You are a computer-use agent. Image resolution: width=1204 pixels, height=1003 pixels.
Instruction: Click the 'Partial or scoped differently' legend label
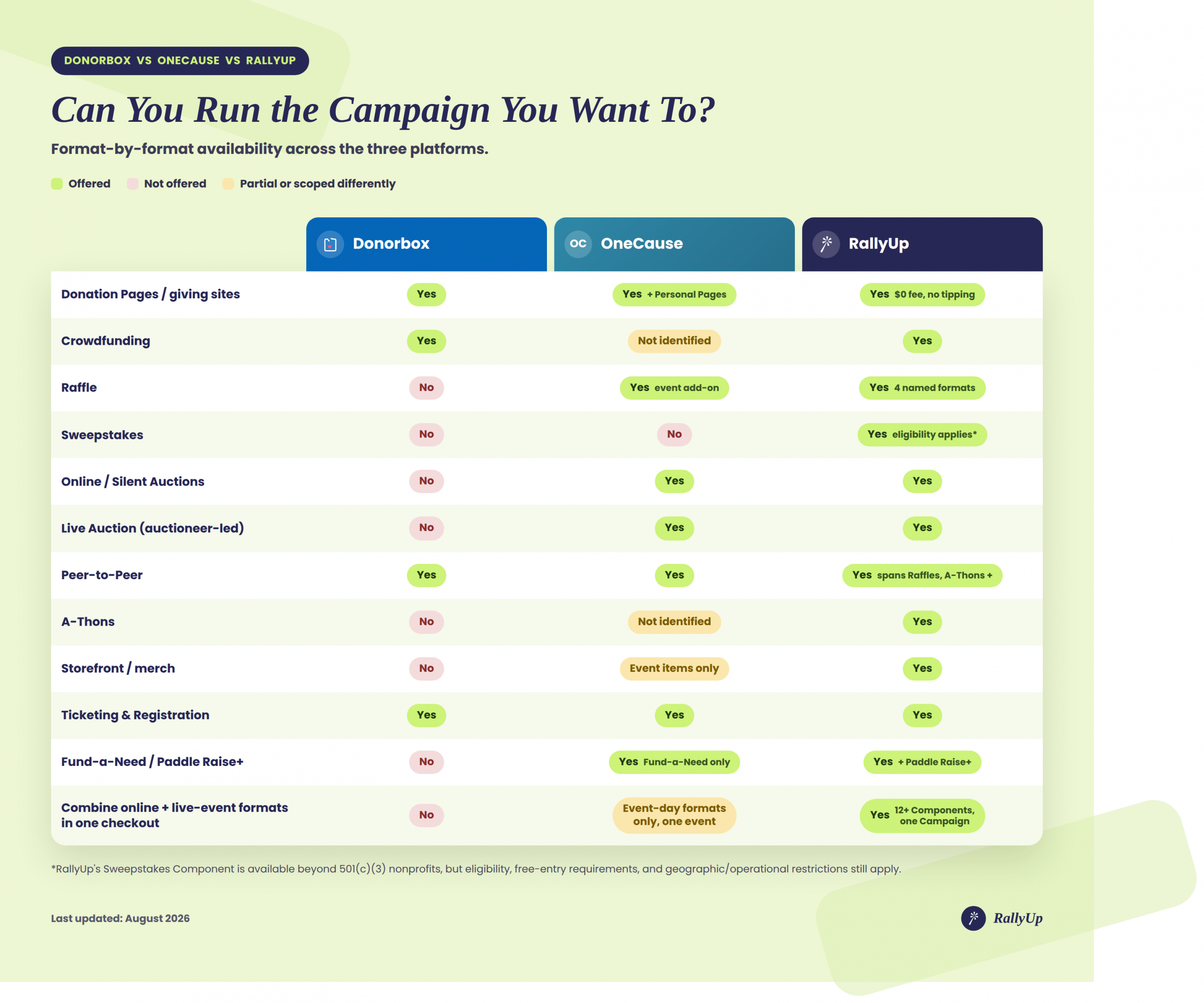tap(317, 183)
